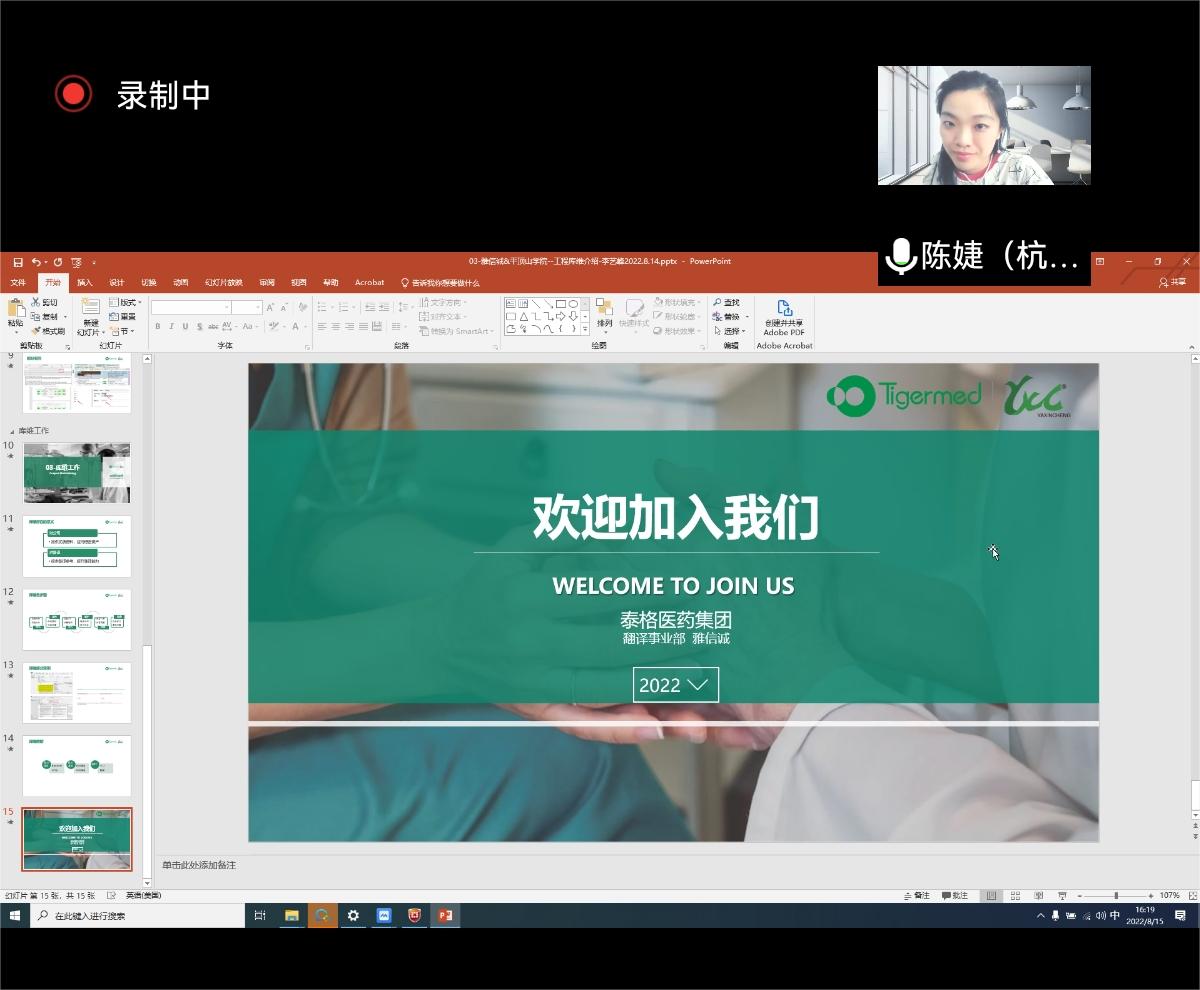Click the Find (查找) magnifier icon
1200x990 pixels.
click(718, 302)
